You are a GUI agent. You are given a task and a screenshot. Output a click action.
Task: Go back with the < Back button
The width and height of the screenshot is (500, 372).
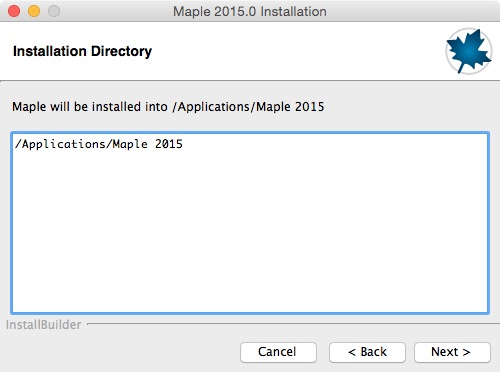click(367, 352)
